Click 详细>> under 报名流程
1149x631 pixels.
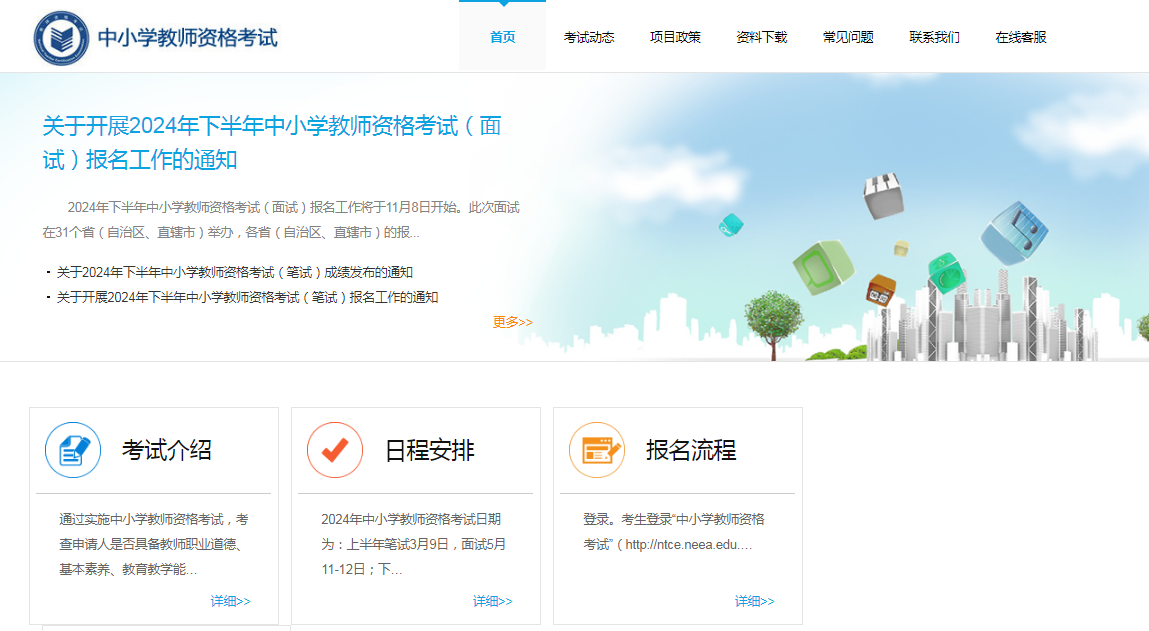point(754,601)
